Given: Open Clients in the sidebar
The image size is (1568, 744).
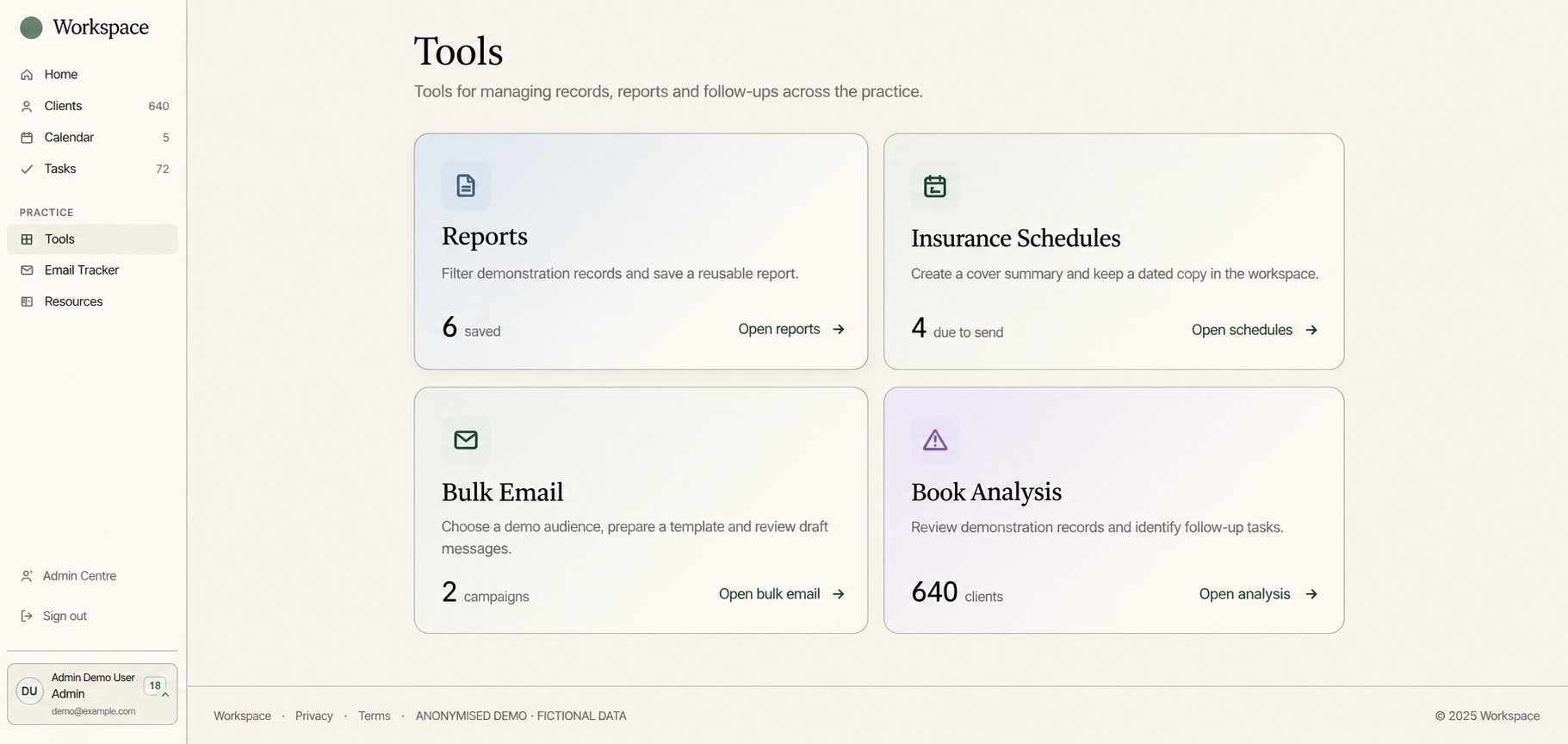Looking at the screenshot, I should 93,106.
